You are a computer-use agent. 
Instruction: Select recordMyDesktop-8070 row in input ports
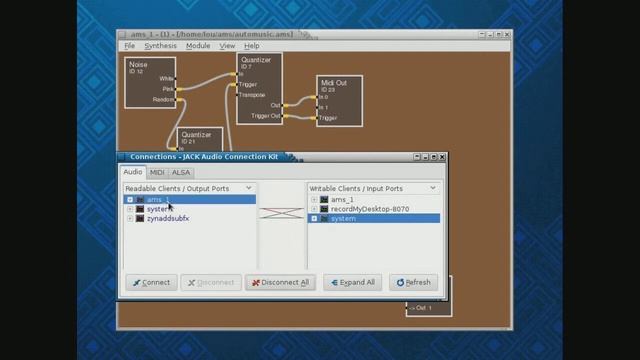point(374,209)
